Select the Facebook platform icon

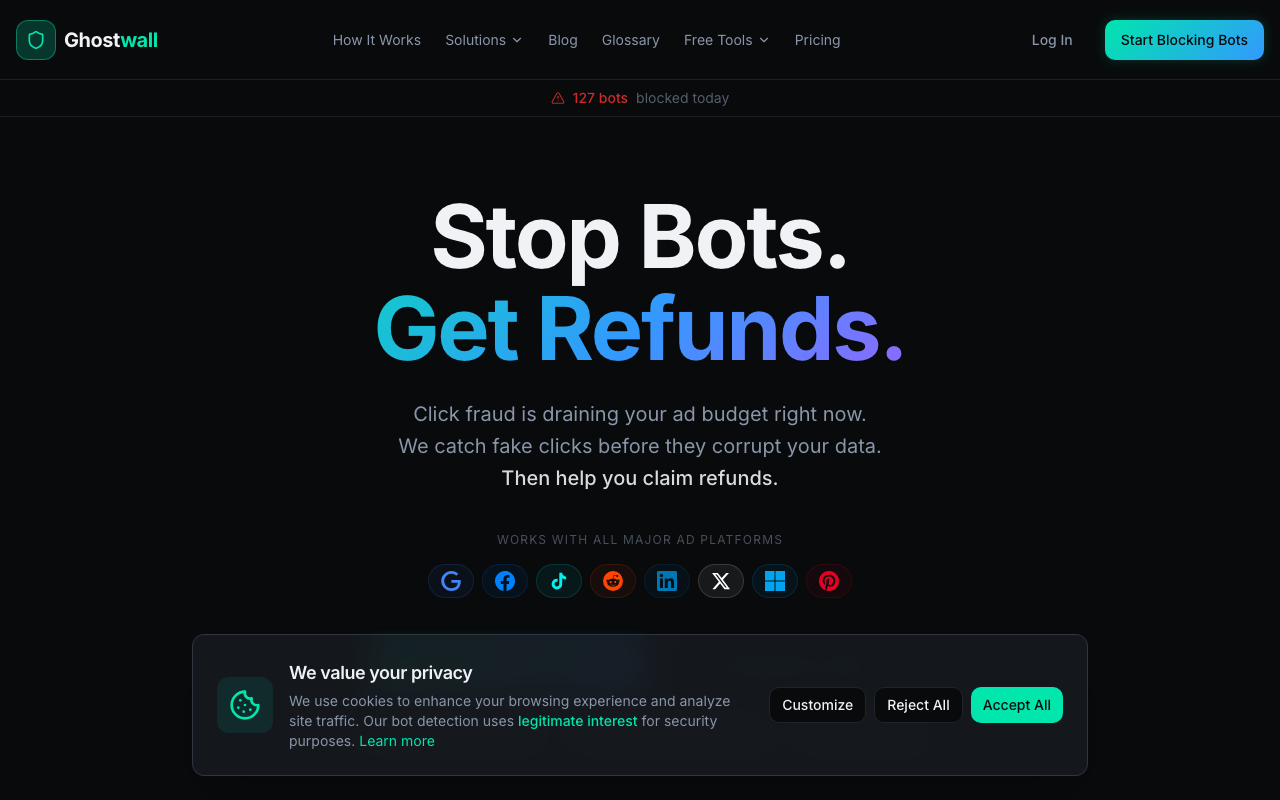click(505, 581)
